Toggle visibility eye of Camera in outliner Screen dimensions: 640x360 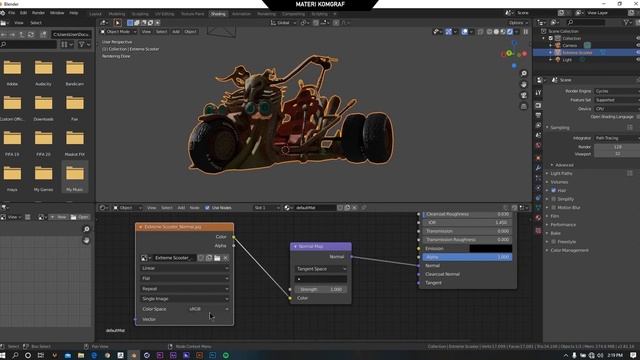click(x=638, y=45)
